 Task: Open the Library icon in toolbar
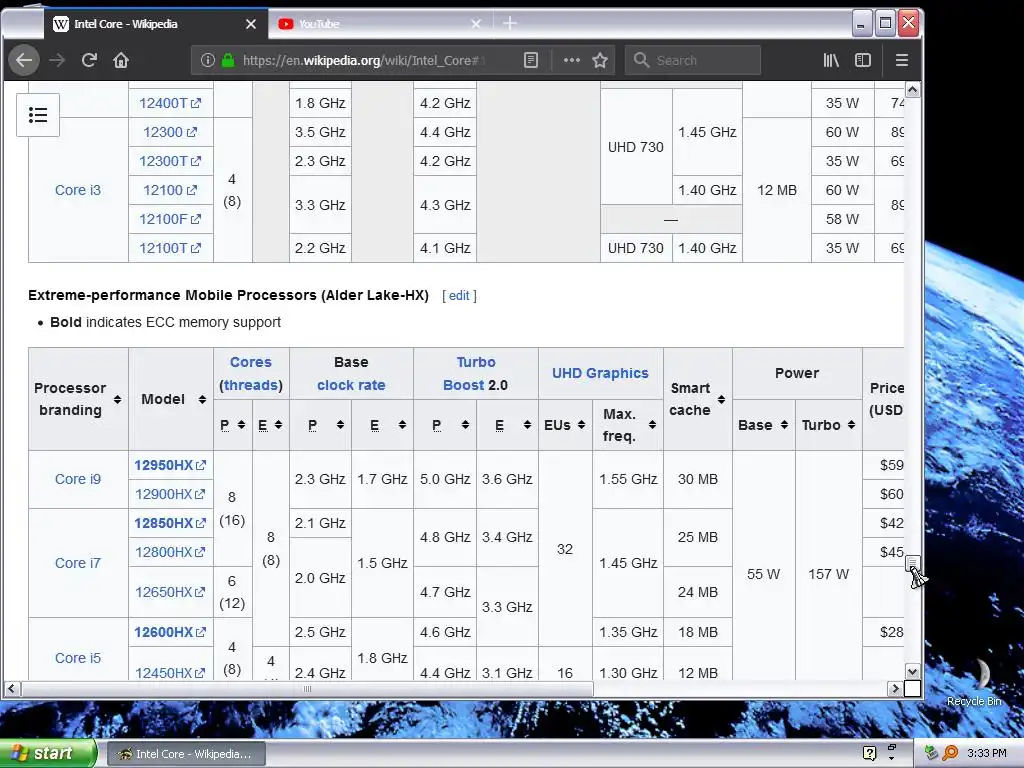pos(831,60)
